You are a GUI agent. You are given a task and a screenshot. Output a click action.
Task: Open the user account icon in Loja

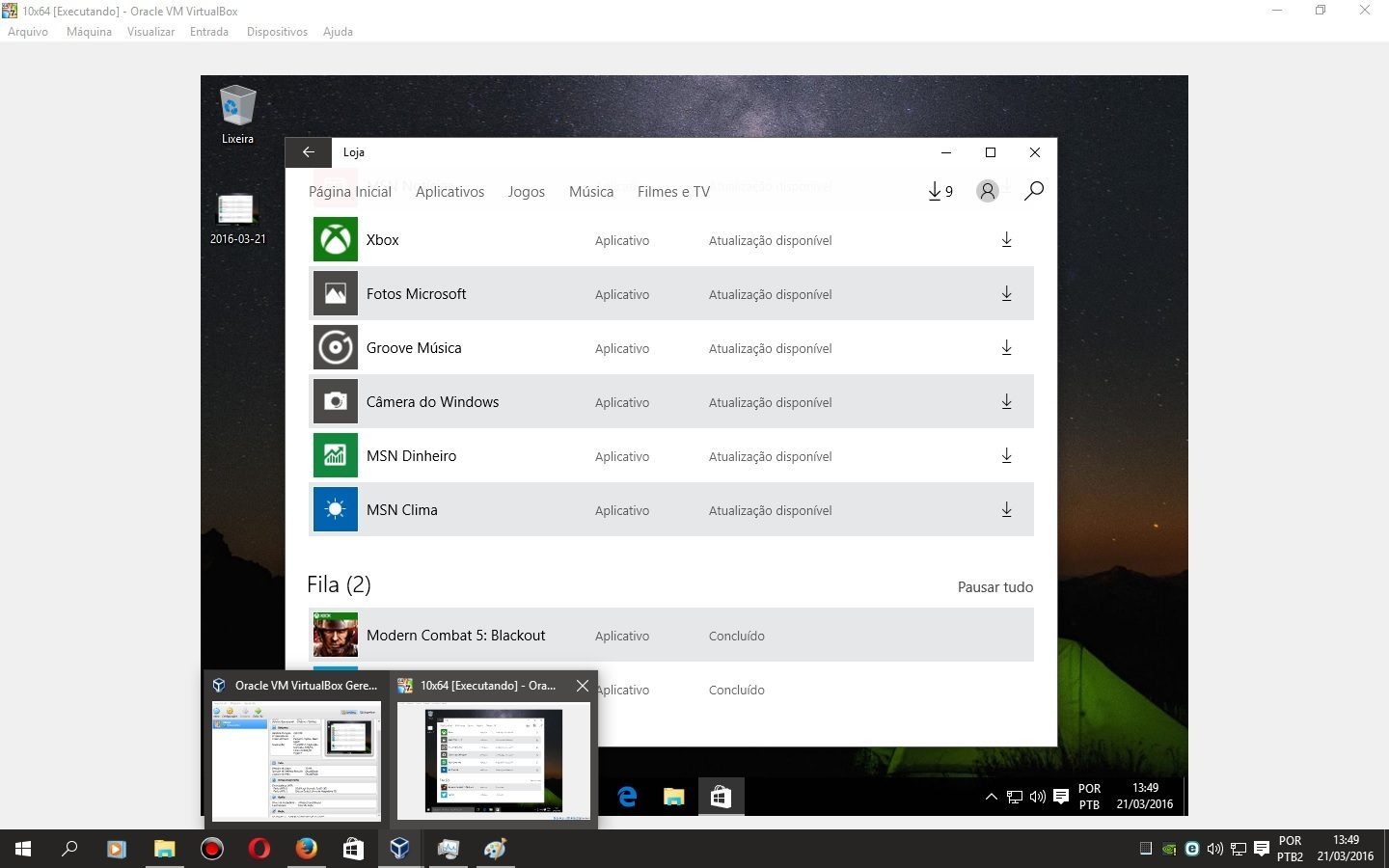(987, 191)
